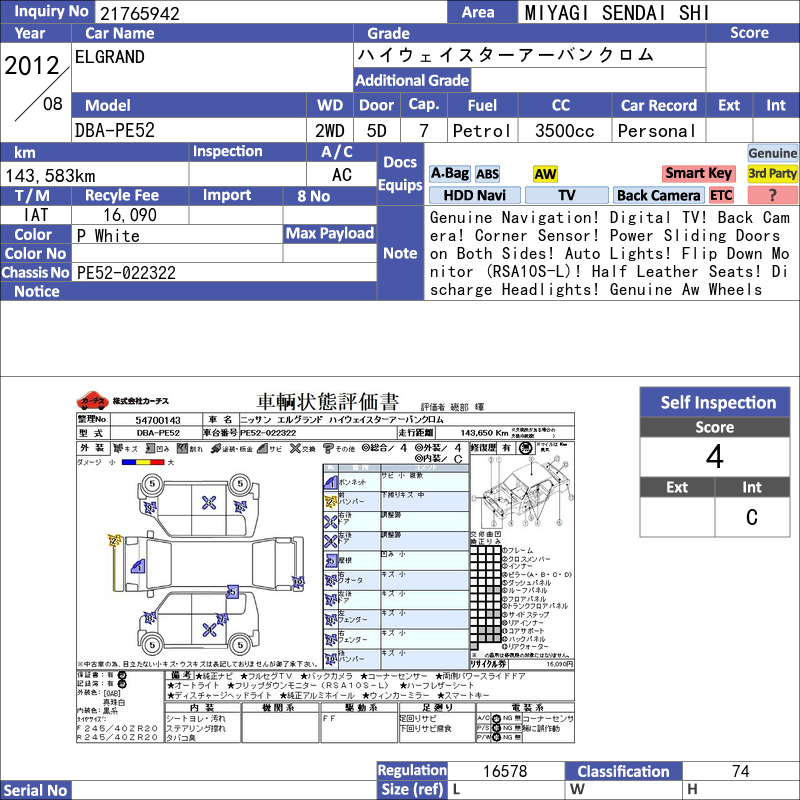Image resolution: width=800 pixels, height=800 pixels.
Task: Click the Docs Equips header cell
Action: tap(401, 173)
